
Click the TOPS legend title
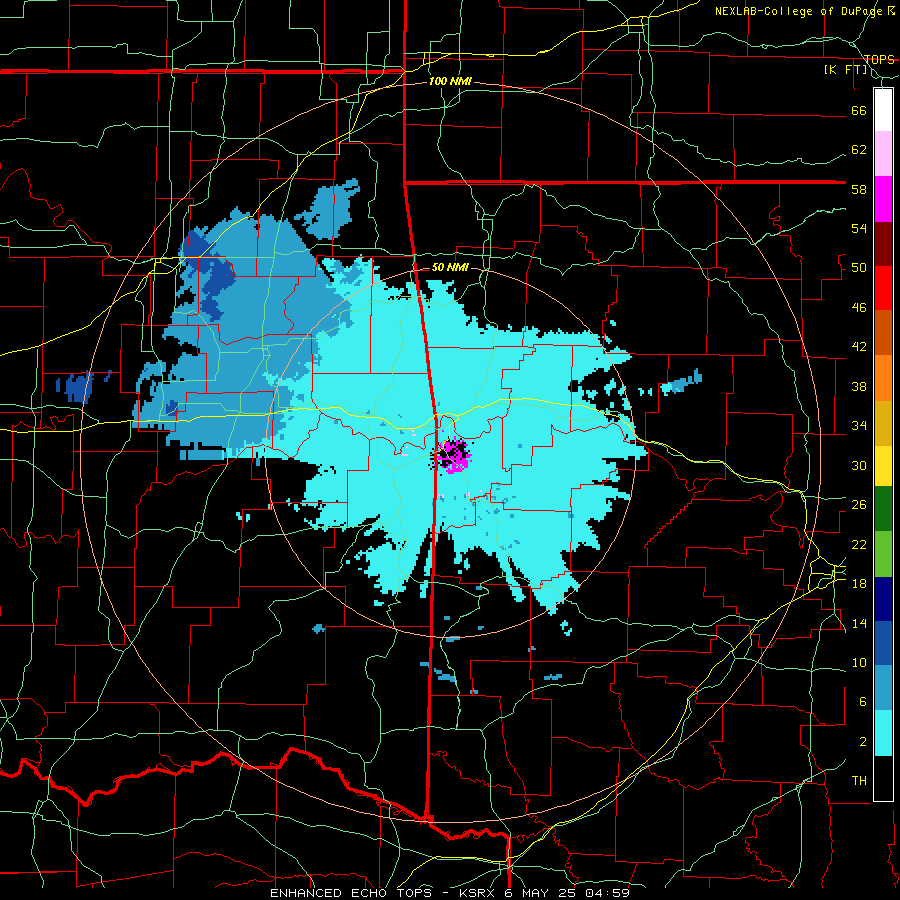pyautogui.click(x=879, y=59)
